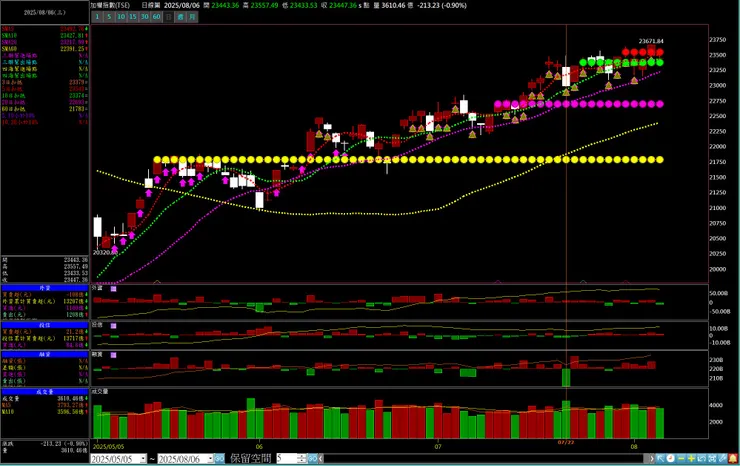740x466 pixels.
Task: Click scrollbar right arrow button
Action: coord(652,458)
